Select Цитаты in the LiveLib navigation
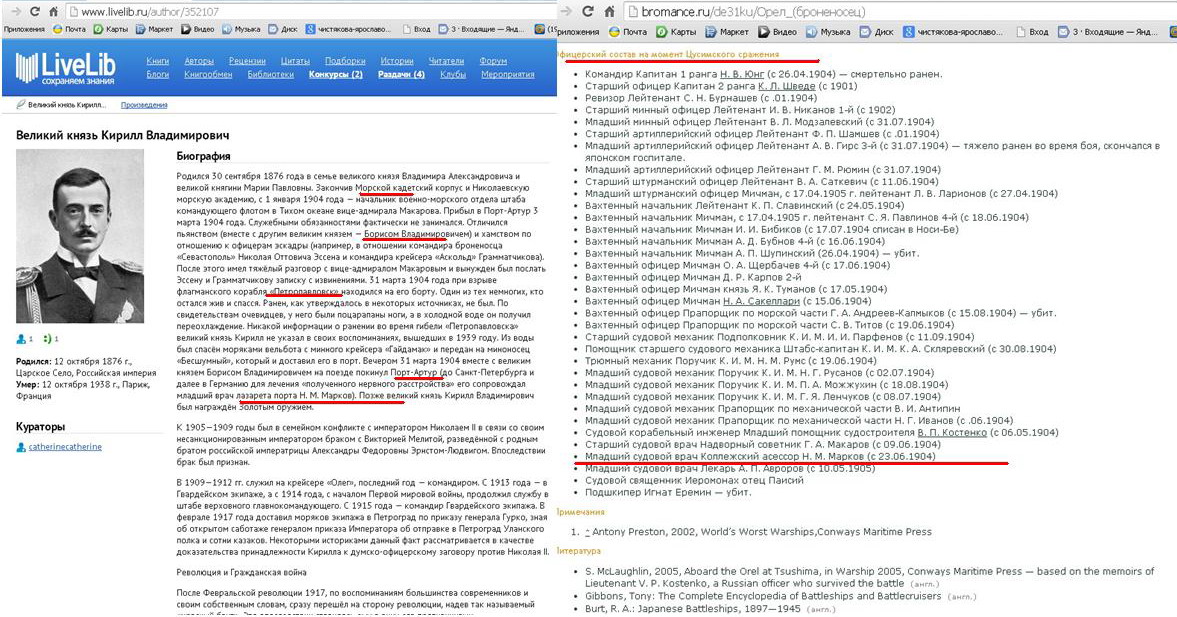 click(295, 61)
